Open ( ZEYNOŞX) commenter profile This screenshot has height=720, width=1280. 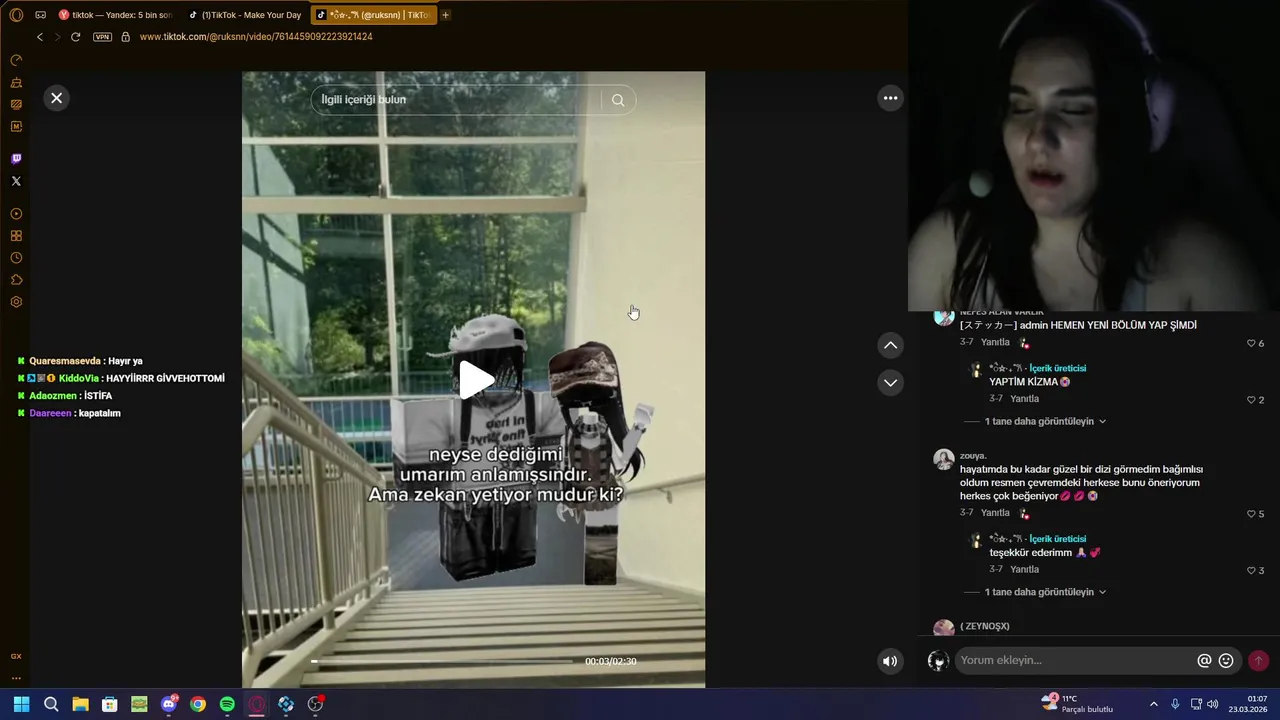[985, 626]
